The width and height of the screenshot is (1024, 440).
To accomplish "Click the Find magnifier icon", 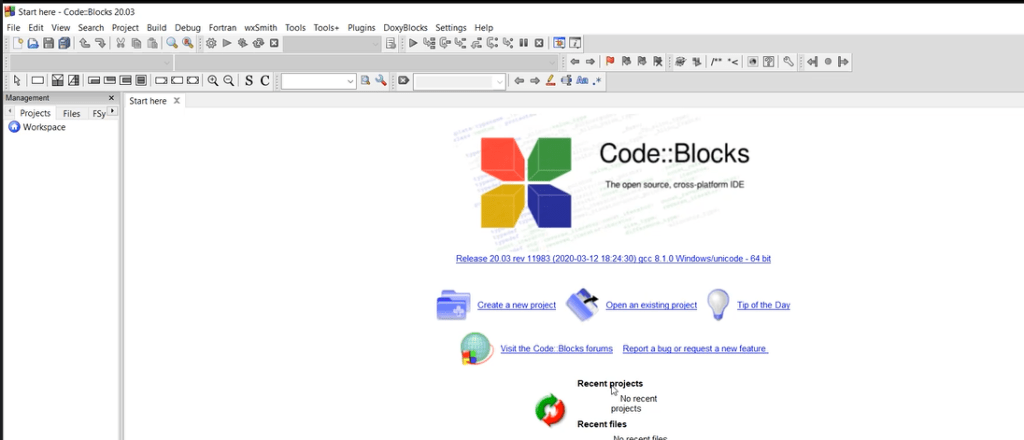I will pyautogui.click(x=172, y=43).
